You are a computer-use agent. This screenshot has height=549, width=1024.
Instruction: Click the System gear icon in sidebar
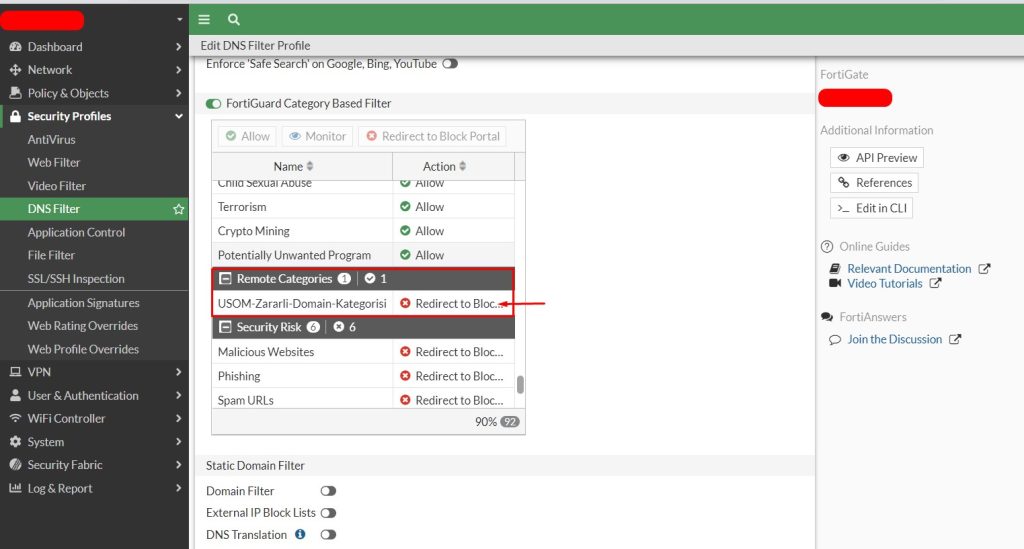15,442
